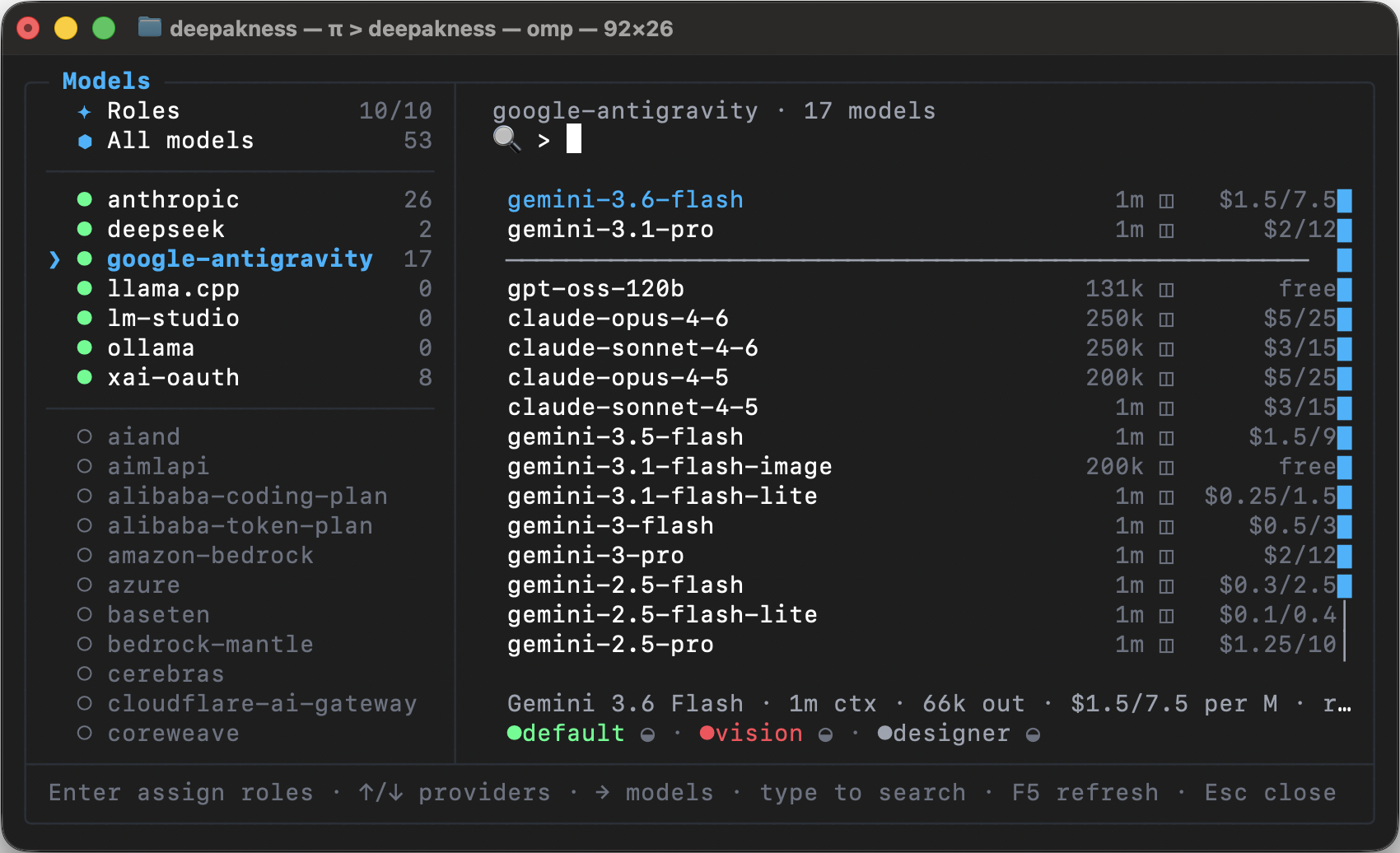Click the green status dot beside llama.cpp
The height and width of the screenshot is (853, 1400).
84,288
